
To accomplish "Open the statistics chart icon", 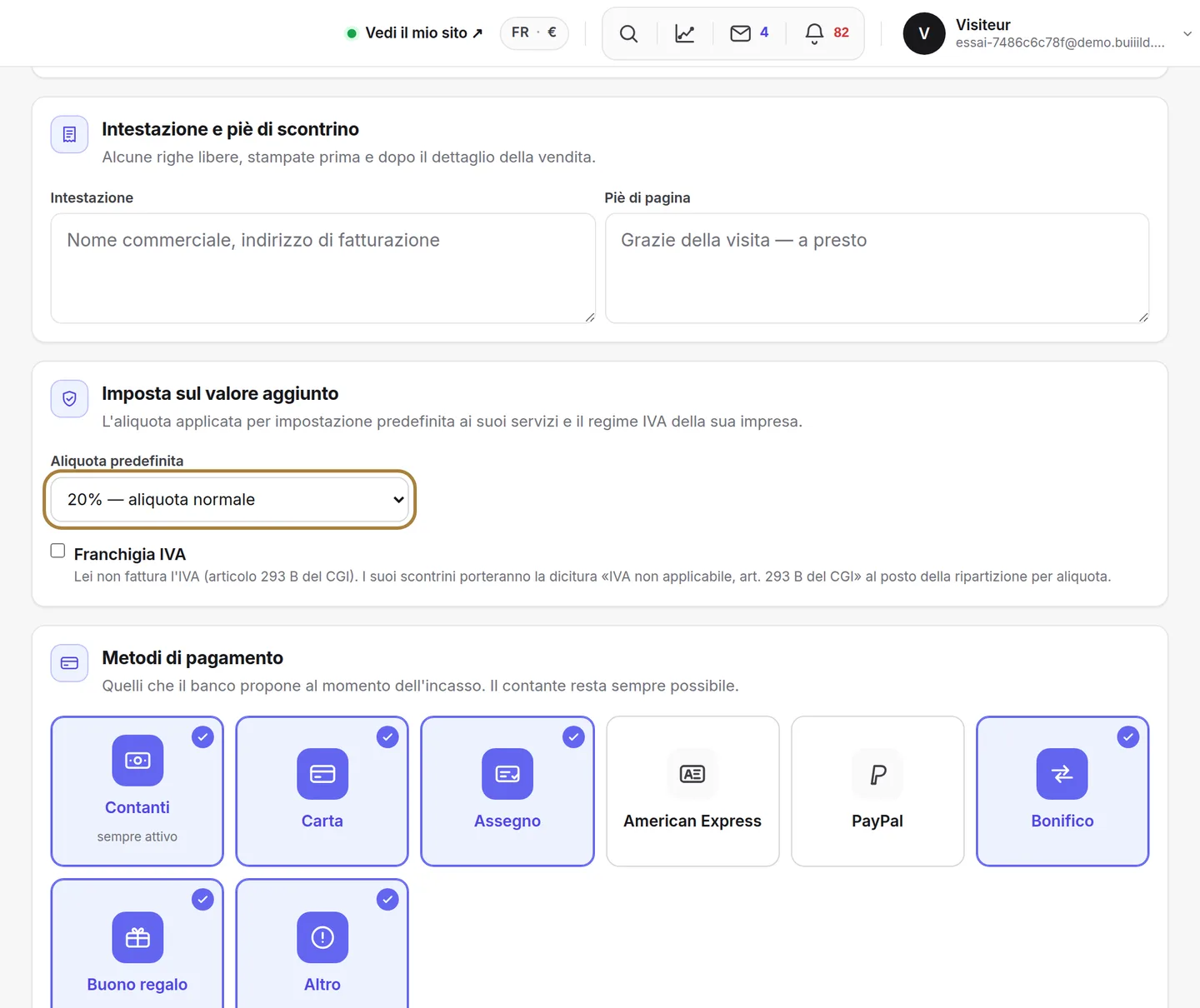I will (x=685, y=33).
